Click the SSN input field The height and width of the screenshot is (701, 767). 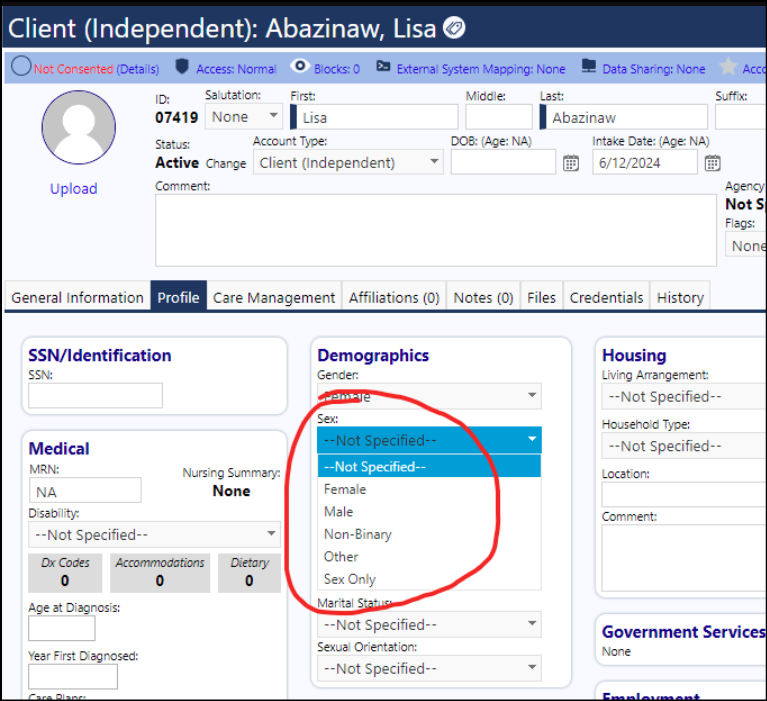(x=95, y=395)
